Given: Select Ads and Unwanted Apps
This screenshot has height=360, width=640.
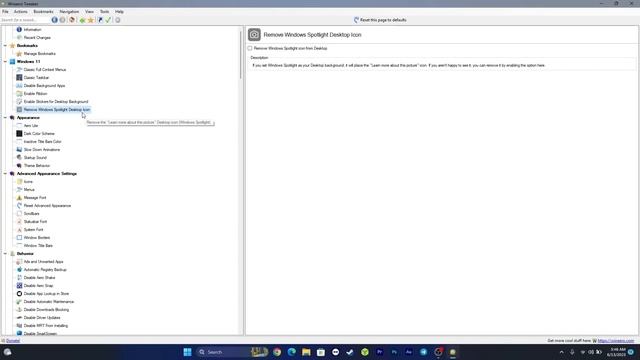Looking at the screenshot, I should pyautogui.click(x=43, y=262).
